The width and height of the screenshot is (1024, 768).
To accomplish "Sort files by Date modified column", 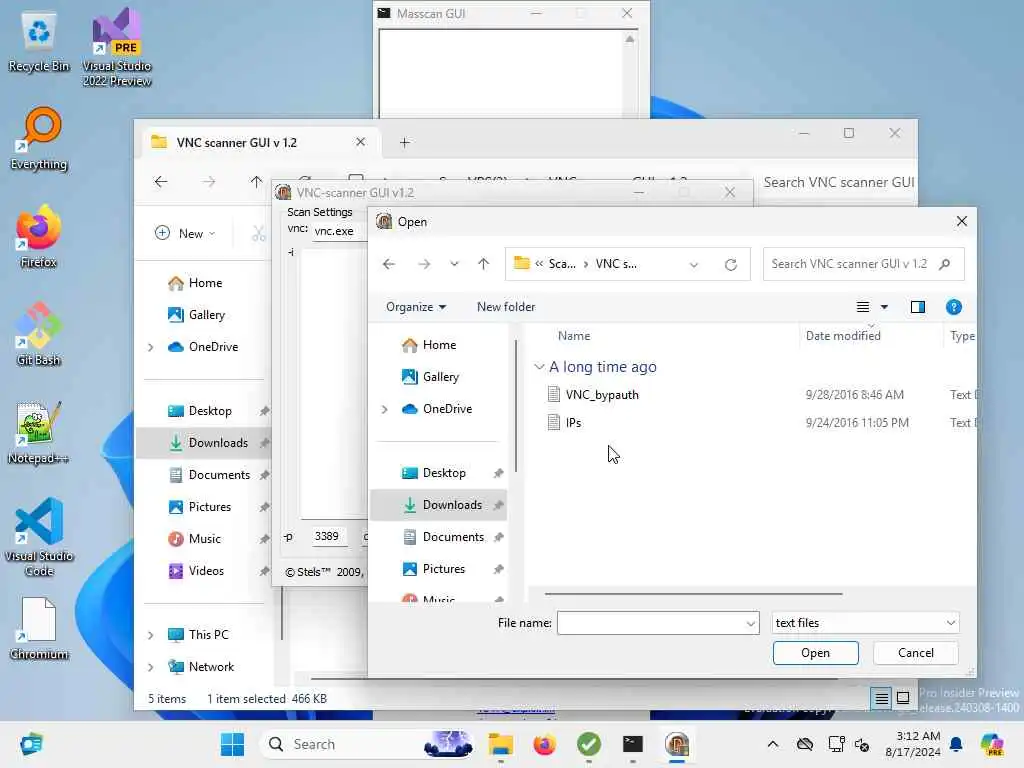I will click(842, 336).
